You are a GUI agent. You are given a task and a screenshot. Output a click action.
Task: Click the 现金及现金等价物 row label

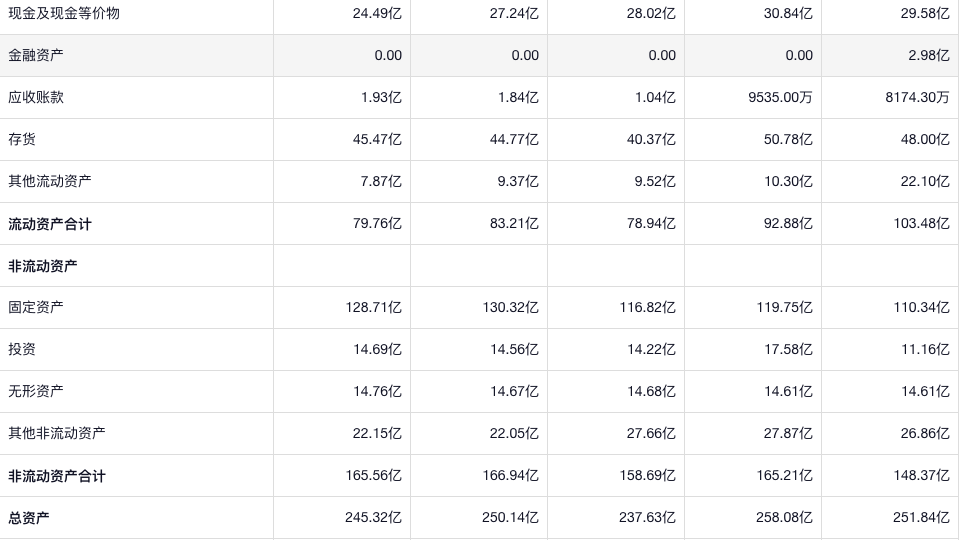tap(64, 13)
